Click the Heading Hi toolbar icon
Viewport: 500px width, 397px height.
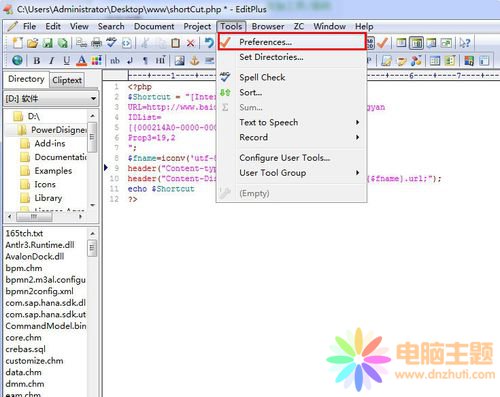click(160, 60)
